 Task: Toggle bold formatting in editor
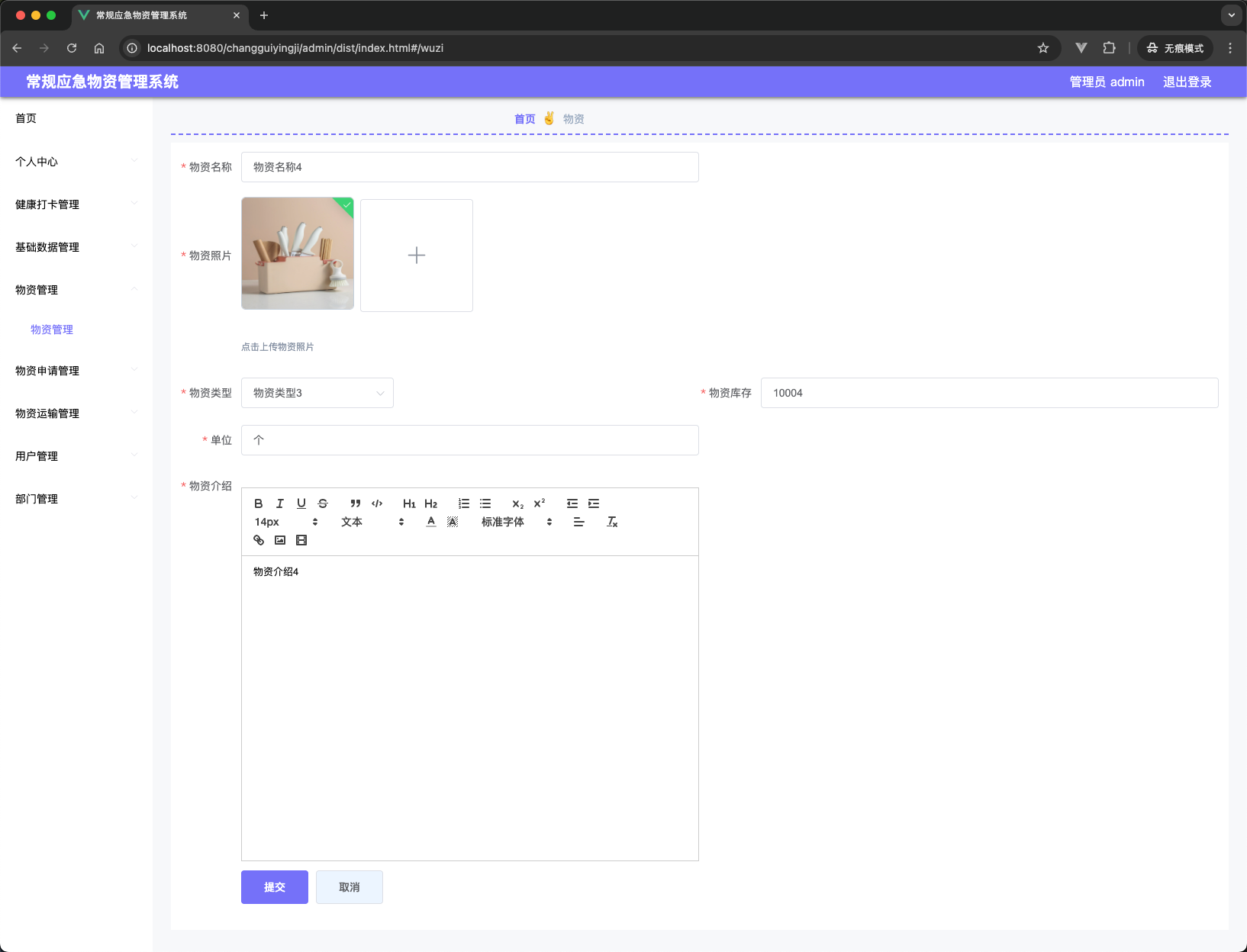click(259, 503)
